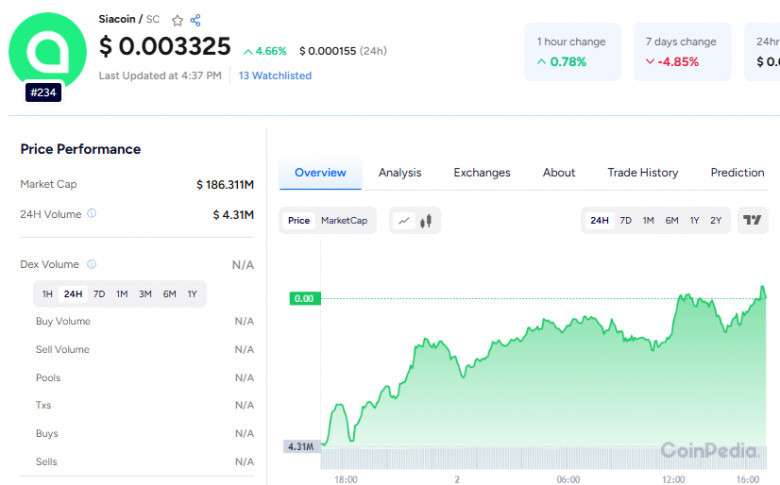
Task: Click the 13 Watchlisted link
Action: (x=275, y=76)
